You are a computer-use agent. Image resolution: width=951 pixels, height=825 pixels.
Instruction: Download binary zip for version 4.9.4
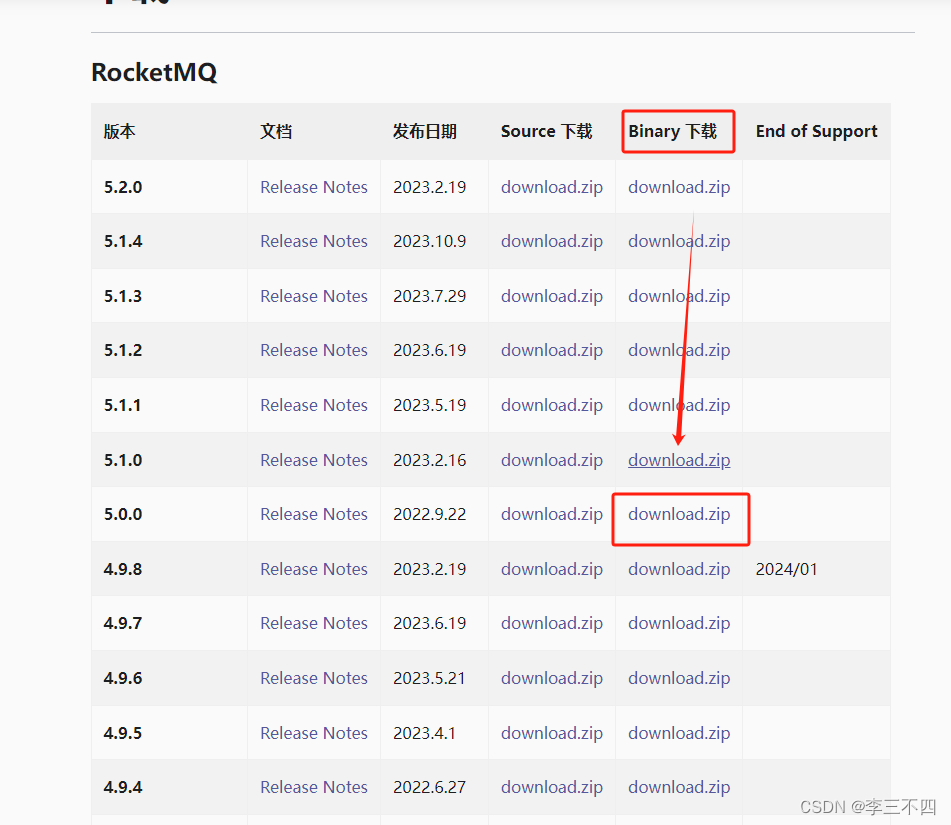[679, 787]
